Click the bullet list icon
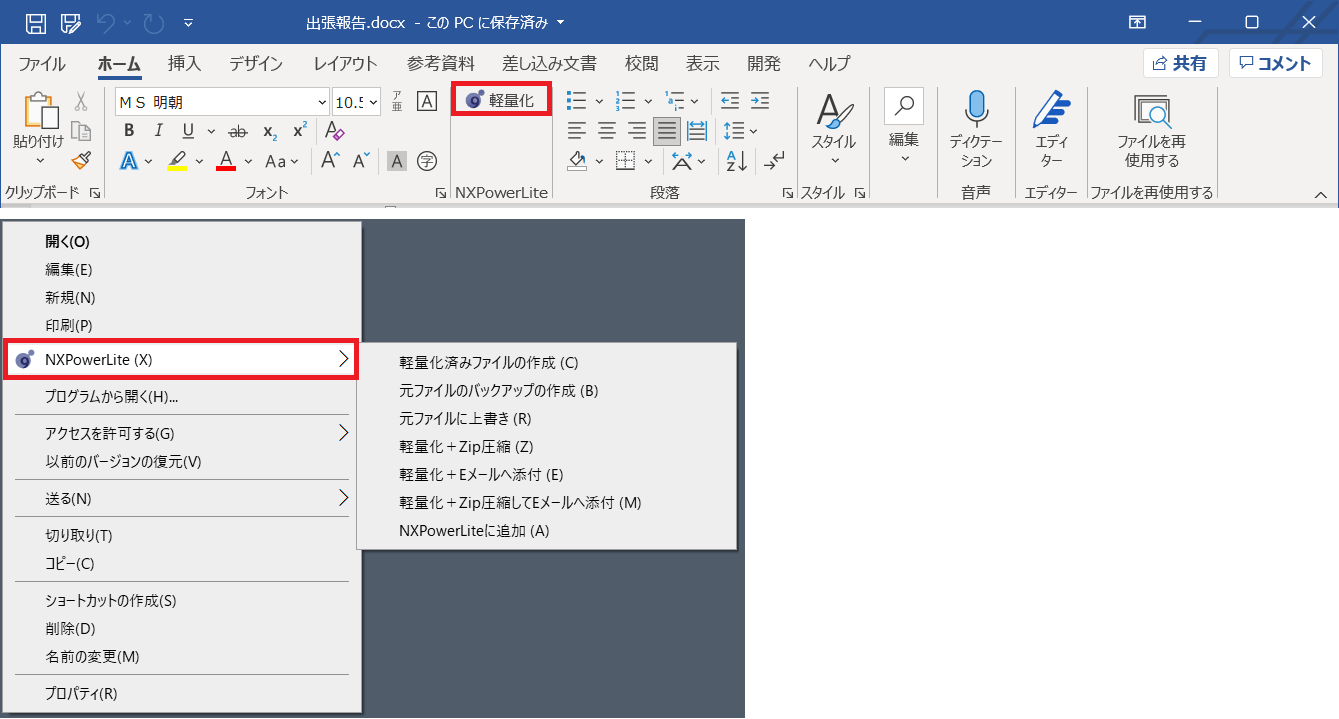 pos(576,101)
